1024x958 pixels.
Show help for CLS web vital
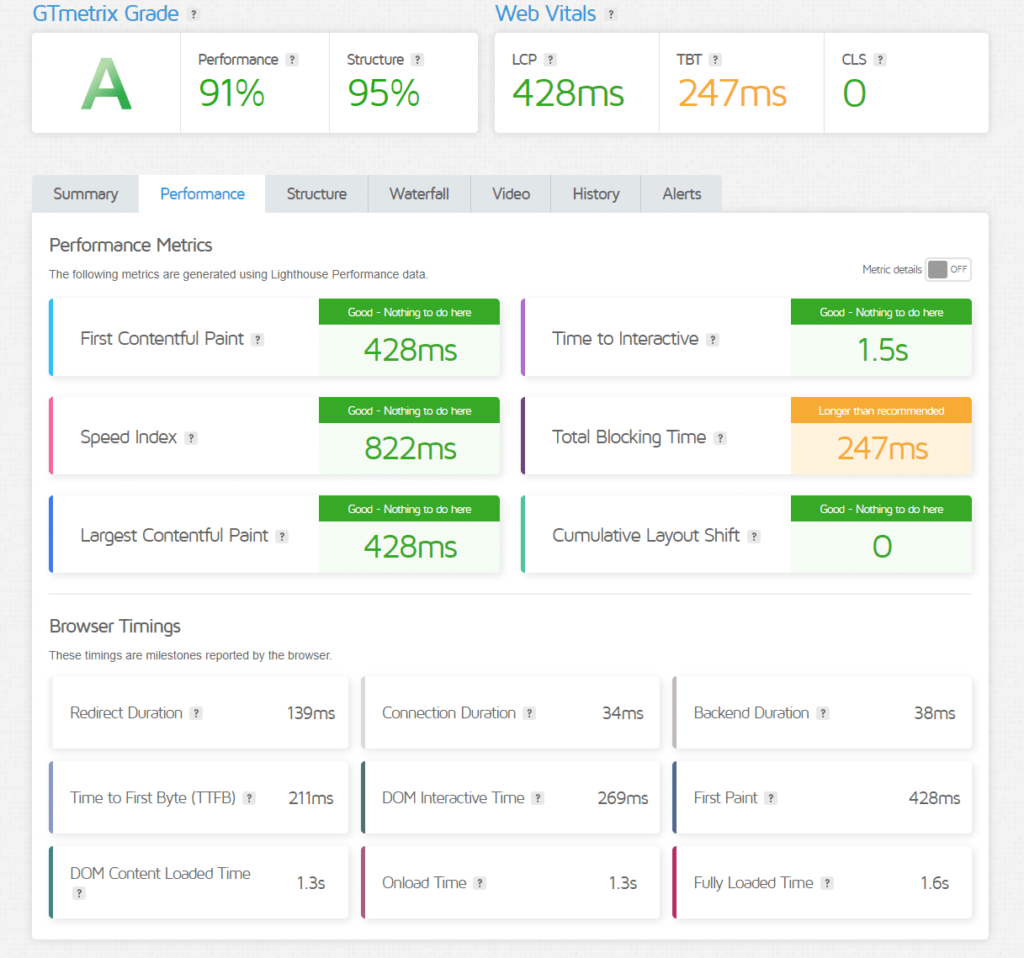pyautogui.click(x=880, y=59)
